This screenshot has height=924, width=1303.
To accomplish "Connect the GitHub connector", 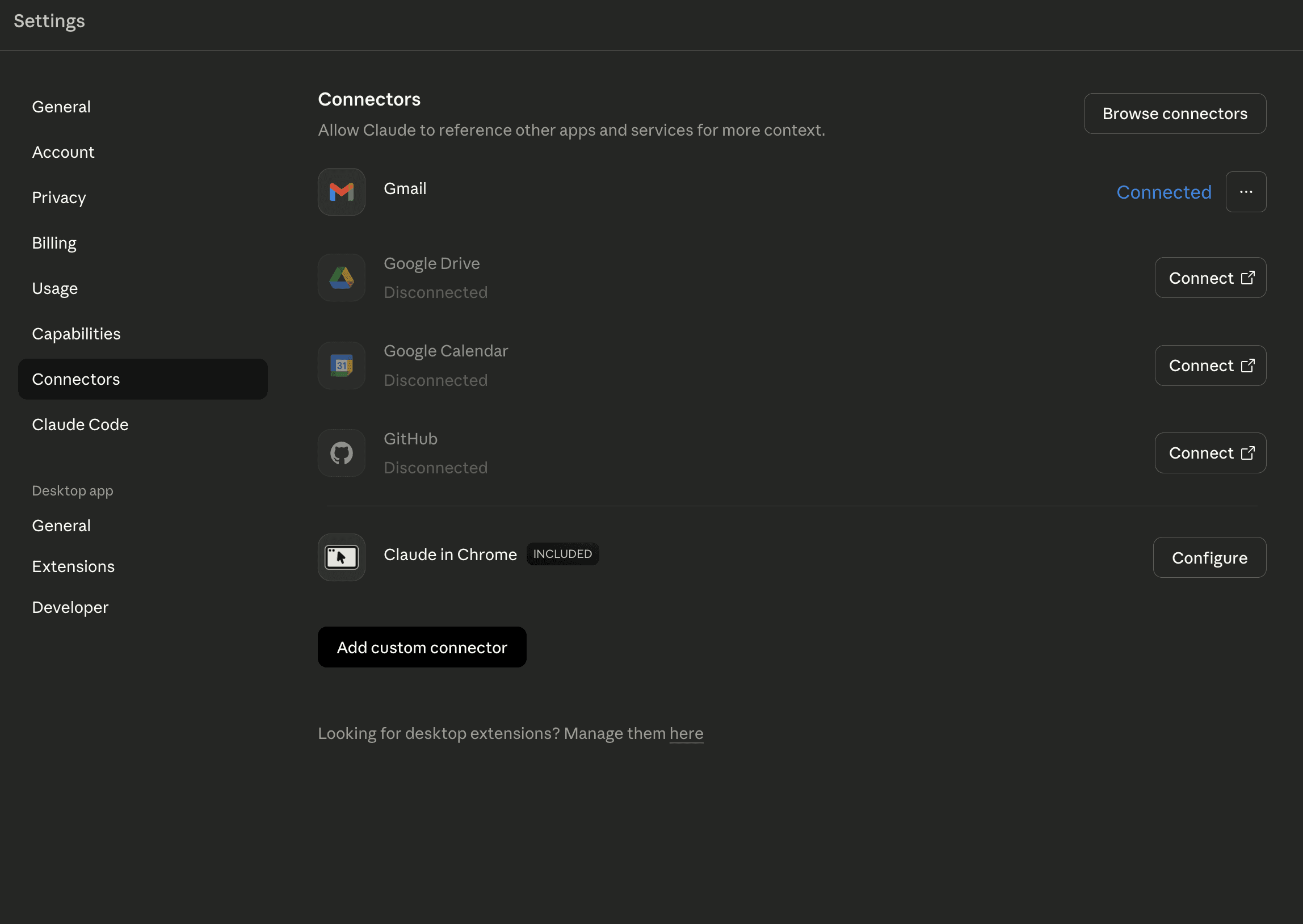I will pos(1210,453).
